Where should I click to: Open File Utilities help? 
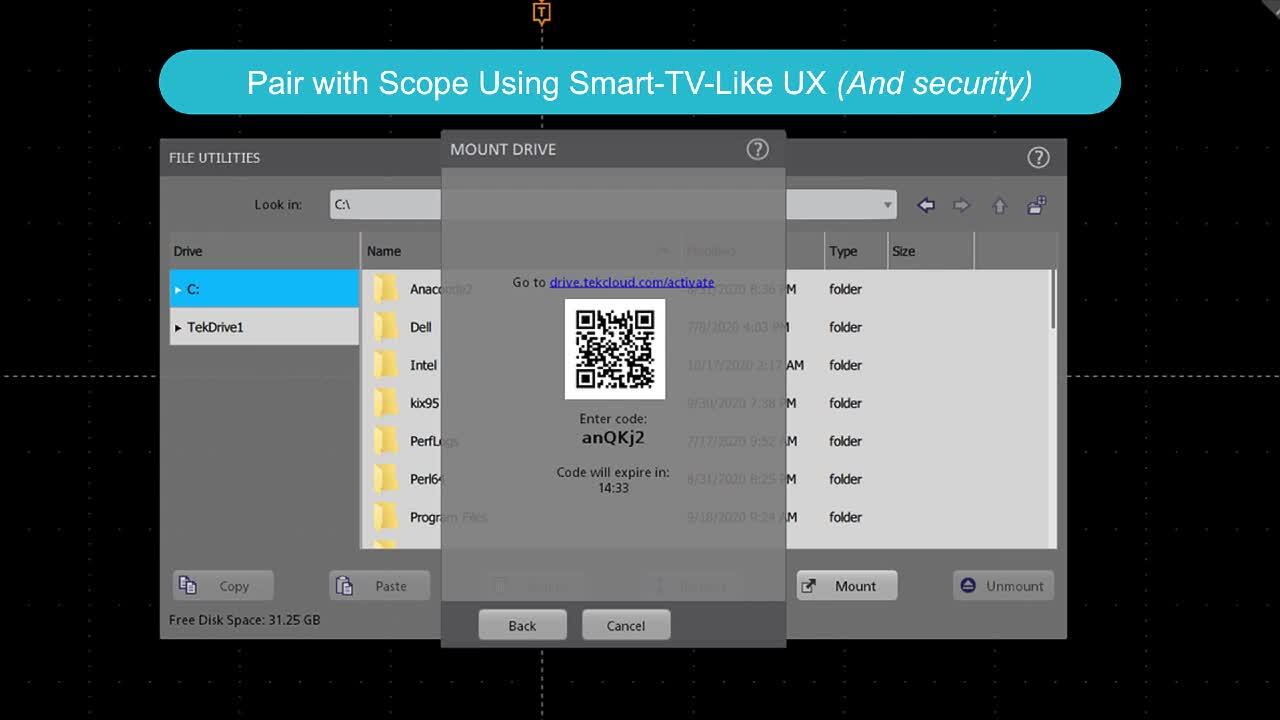[1038, 157]
